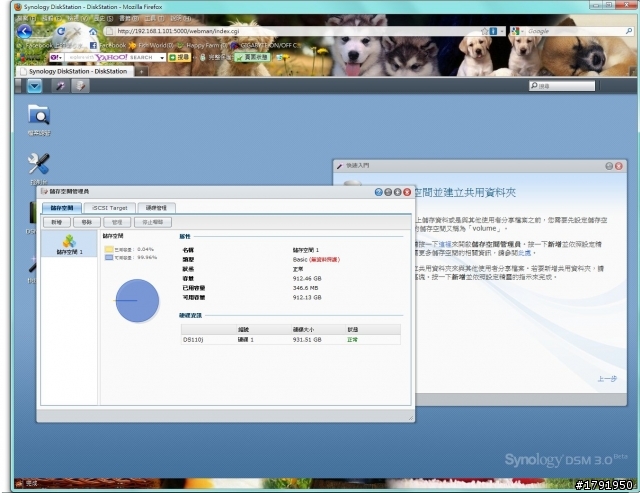Click the 這裡 link in Quick Start text
640x493 pixels.
pyautogui.click(x=445, y=244)
